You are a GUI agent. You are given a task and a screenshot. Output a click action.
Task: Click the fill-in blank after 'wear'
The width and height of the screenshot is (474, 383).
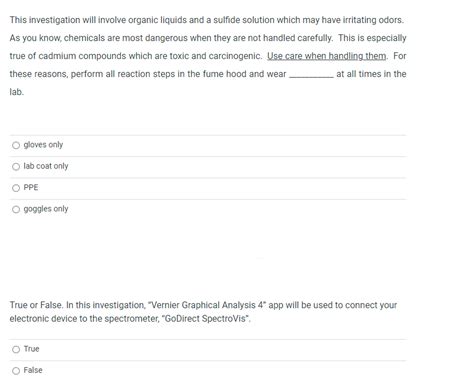click(x=311, y=74)
